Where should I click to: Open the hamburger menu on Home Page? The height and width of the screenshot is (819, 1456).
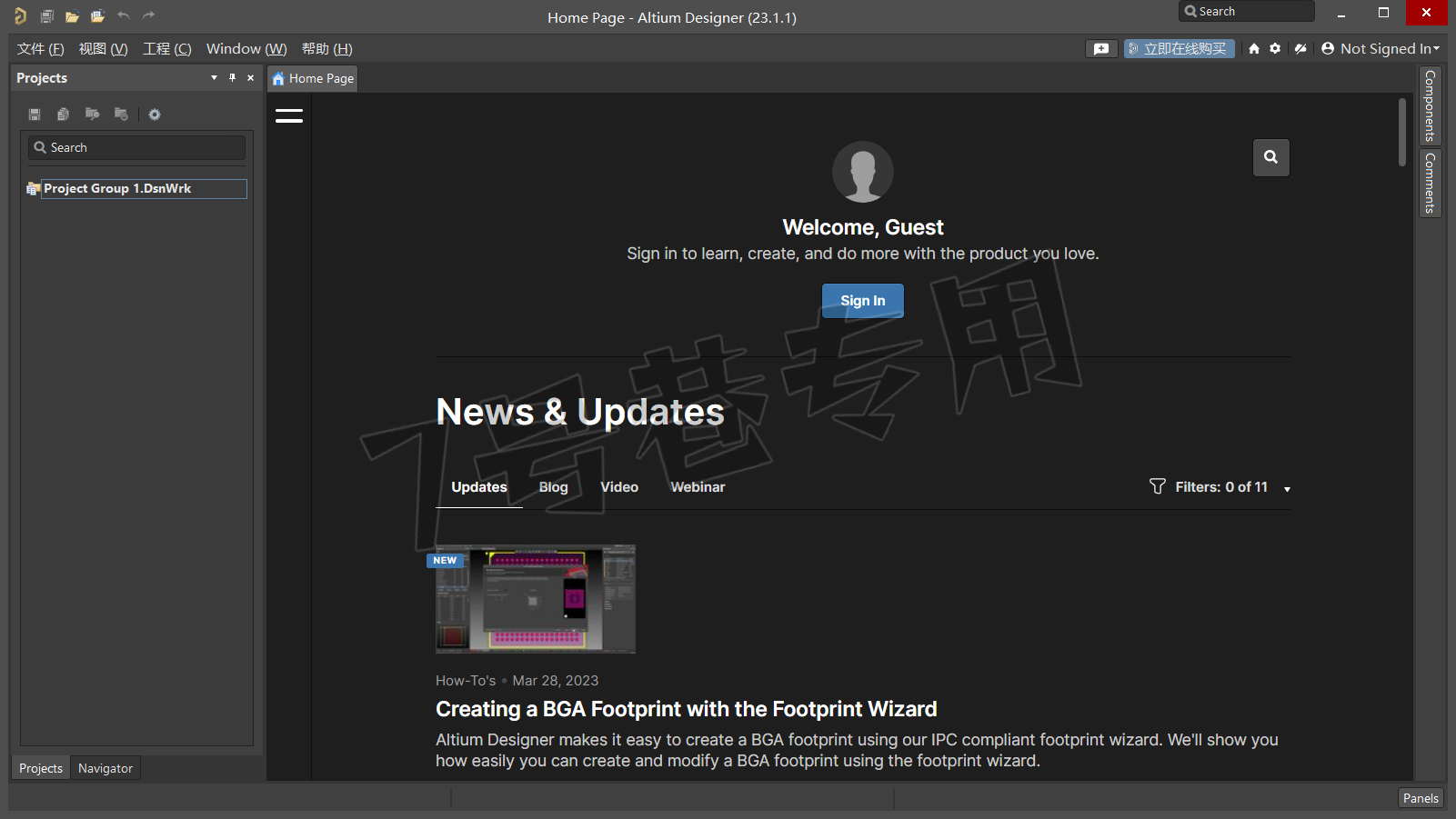[x=289, y=115]
